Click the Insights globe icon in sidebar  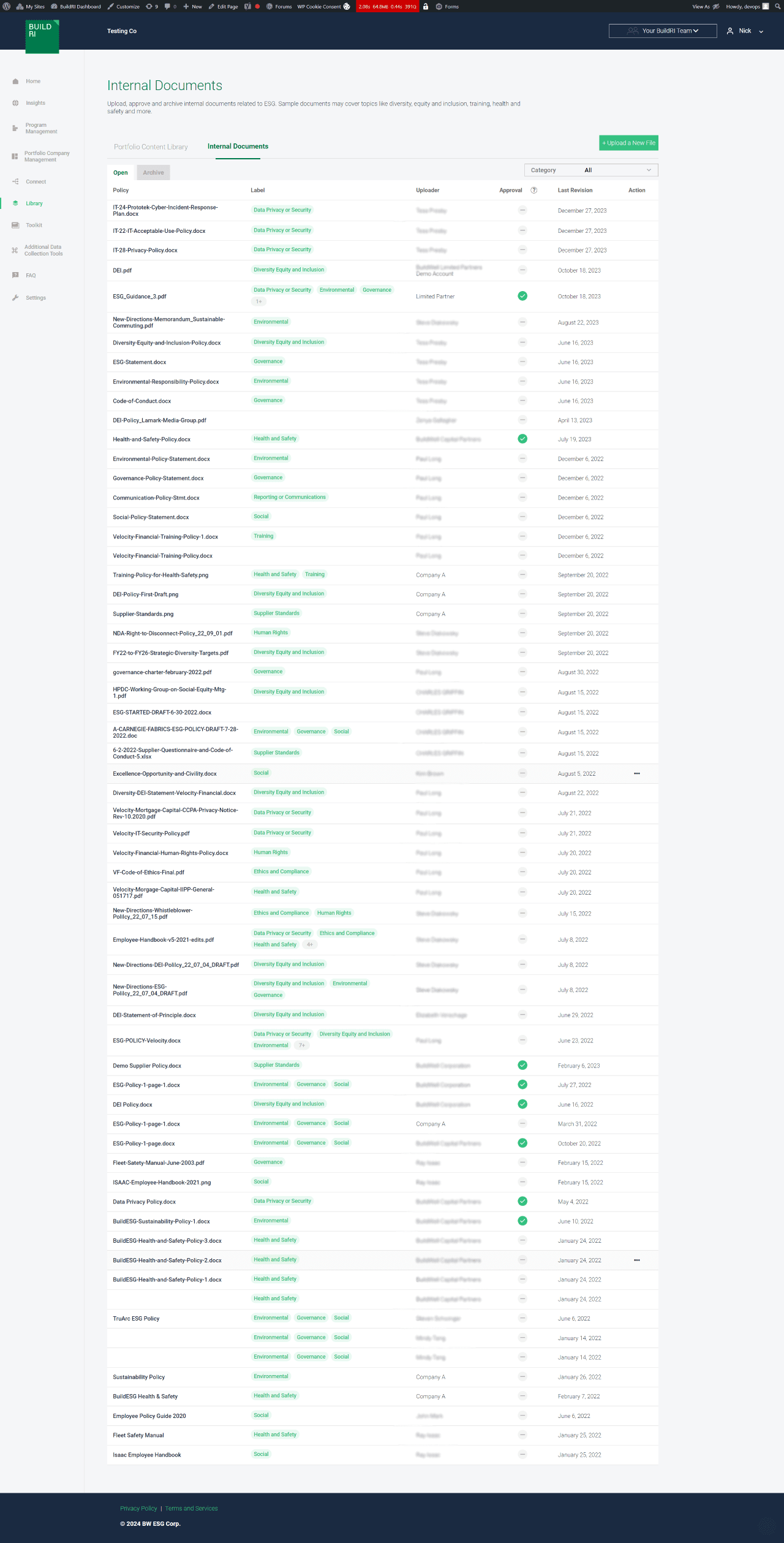click(15, 103)
